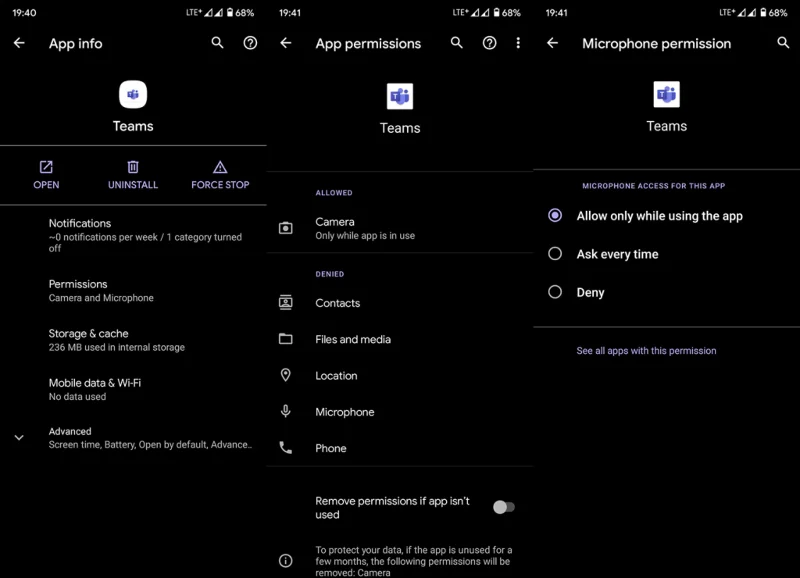This screenshot has width=800, height=578.
Task: Tap the Contacts permission icon
Action: tap(286, 303)
